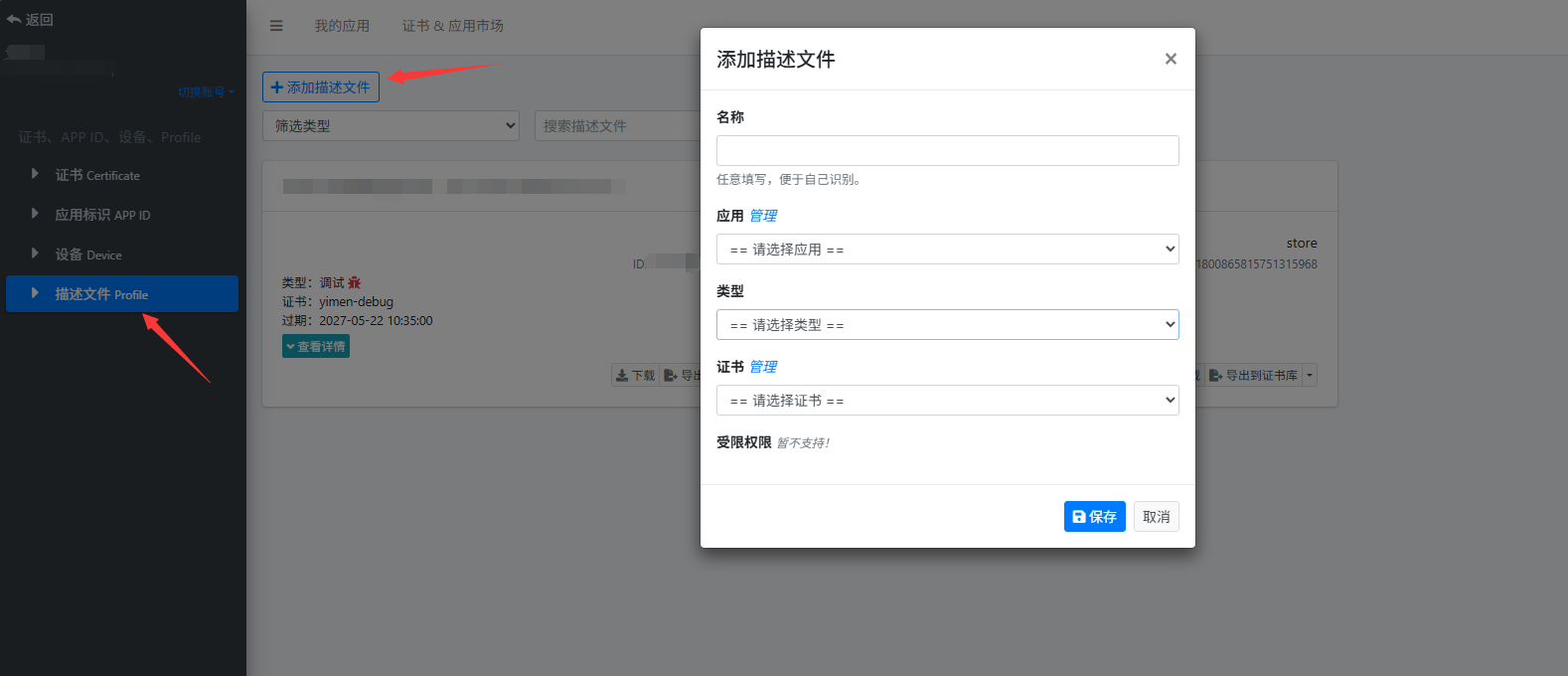Click the 名称 text input field
Viewport: 1568px width, 676px height.
(947, 150)
